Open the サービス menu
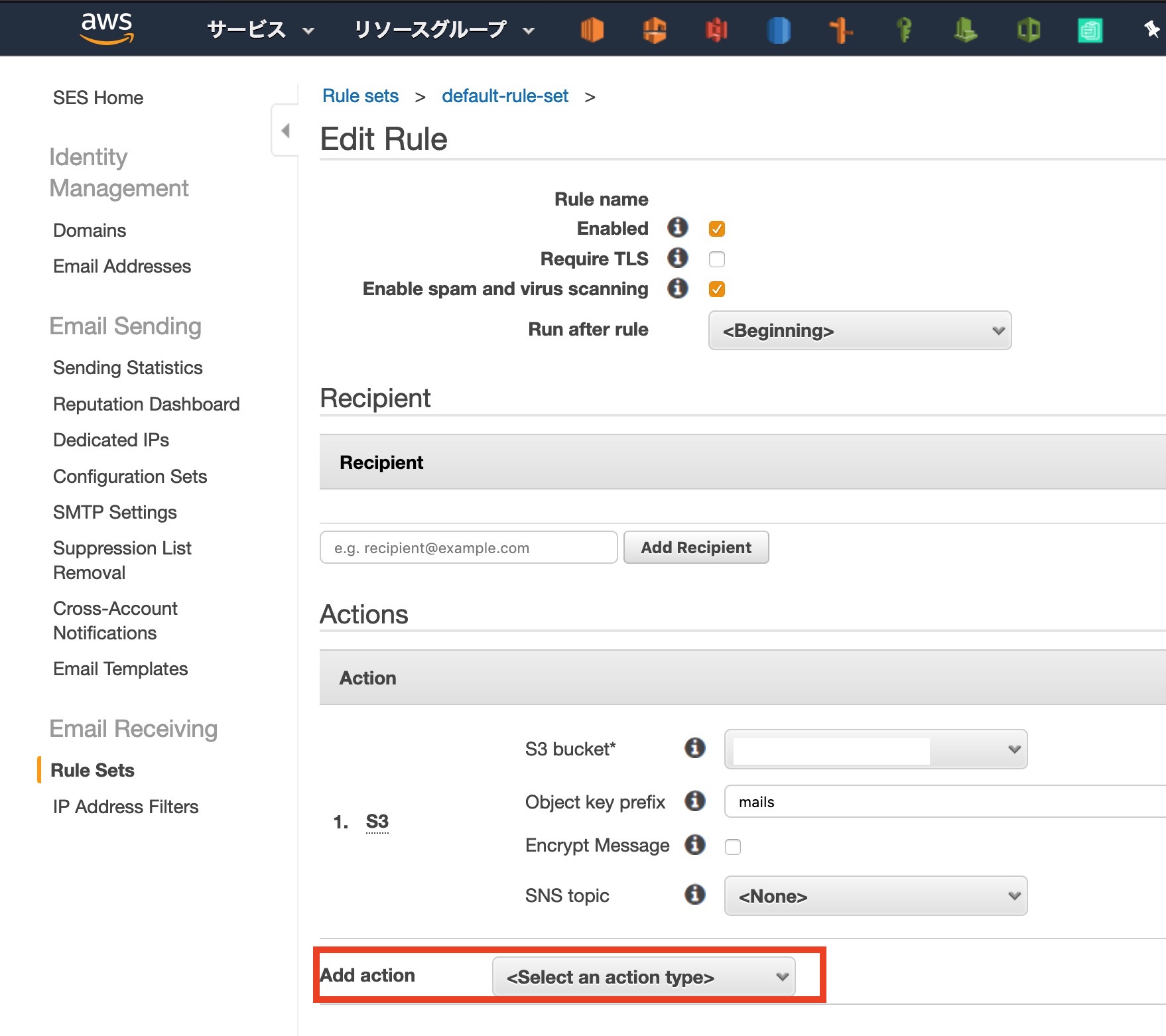 click(260, 30)
